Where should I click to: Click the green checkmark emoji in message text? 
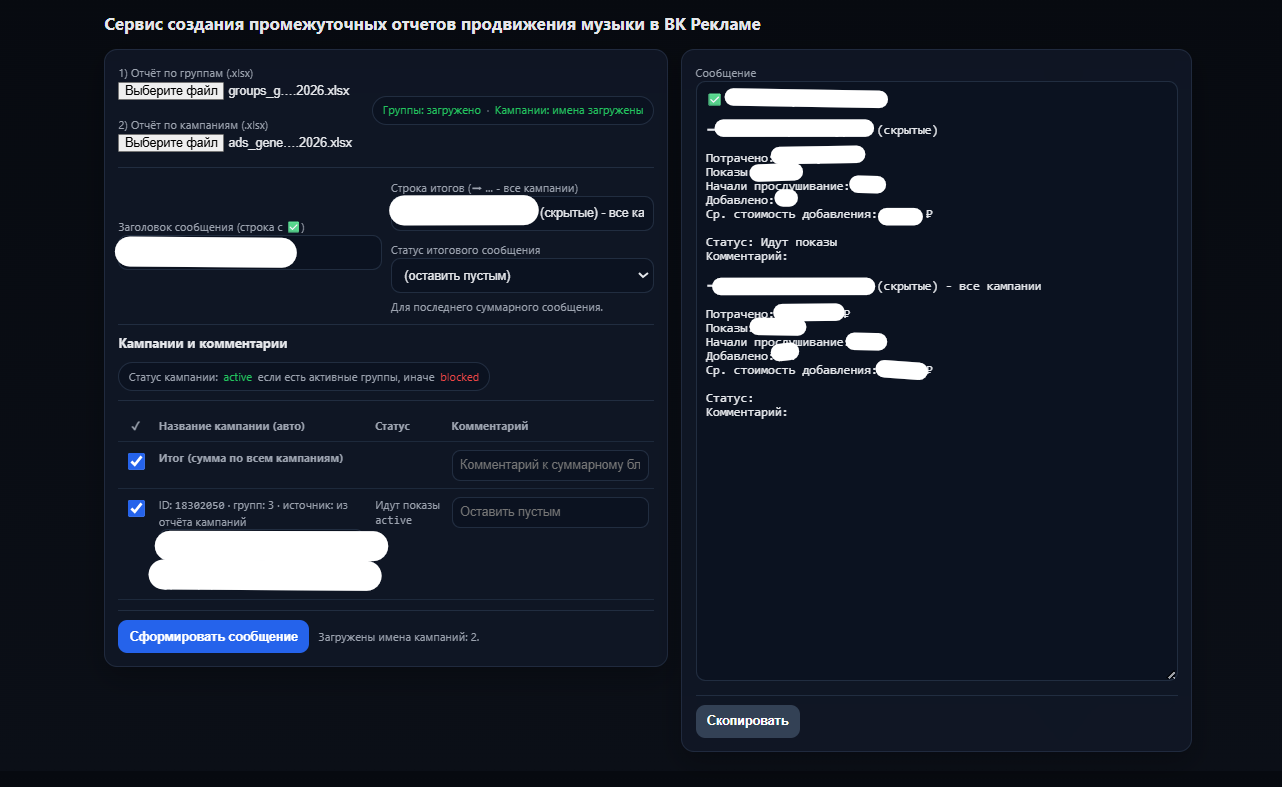[714, 99]
